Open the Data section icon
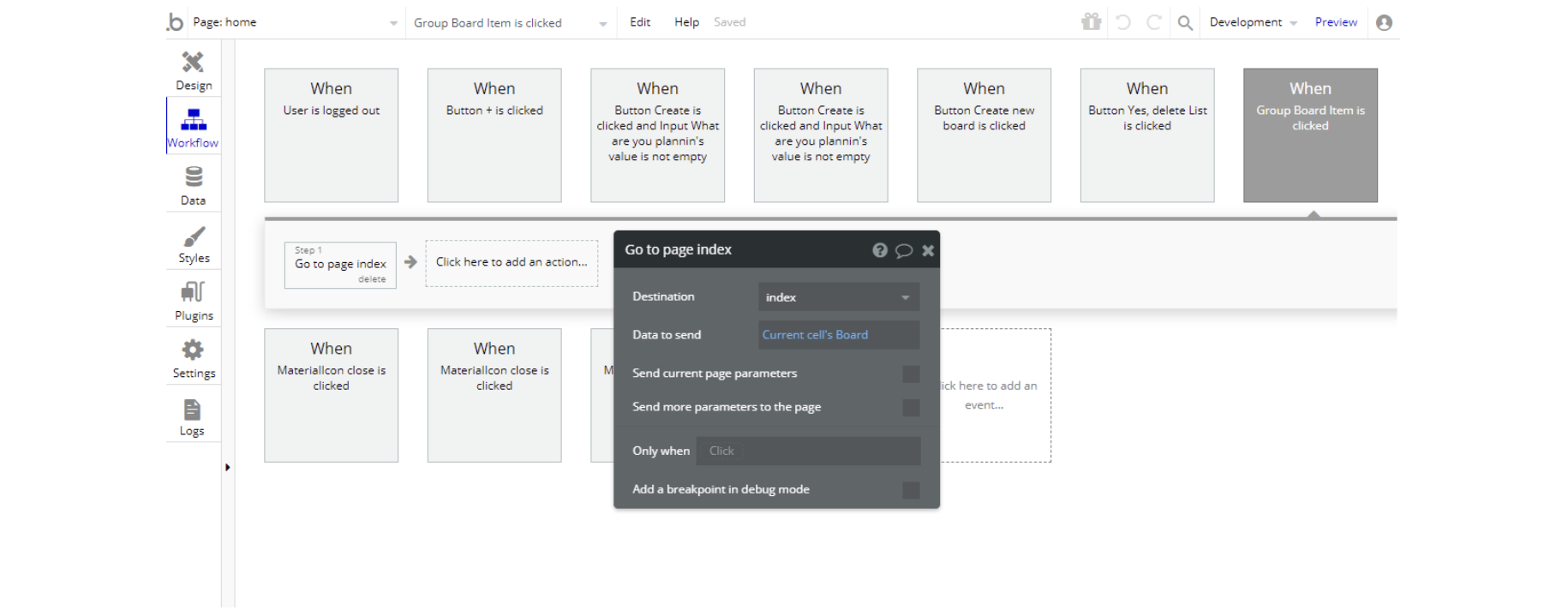The width and height of the screenshot is (1568, 610). (193, 185)
